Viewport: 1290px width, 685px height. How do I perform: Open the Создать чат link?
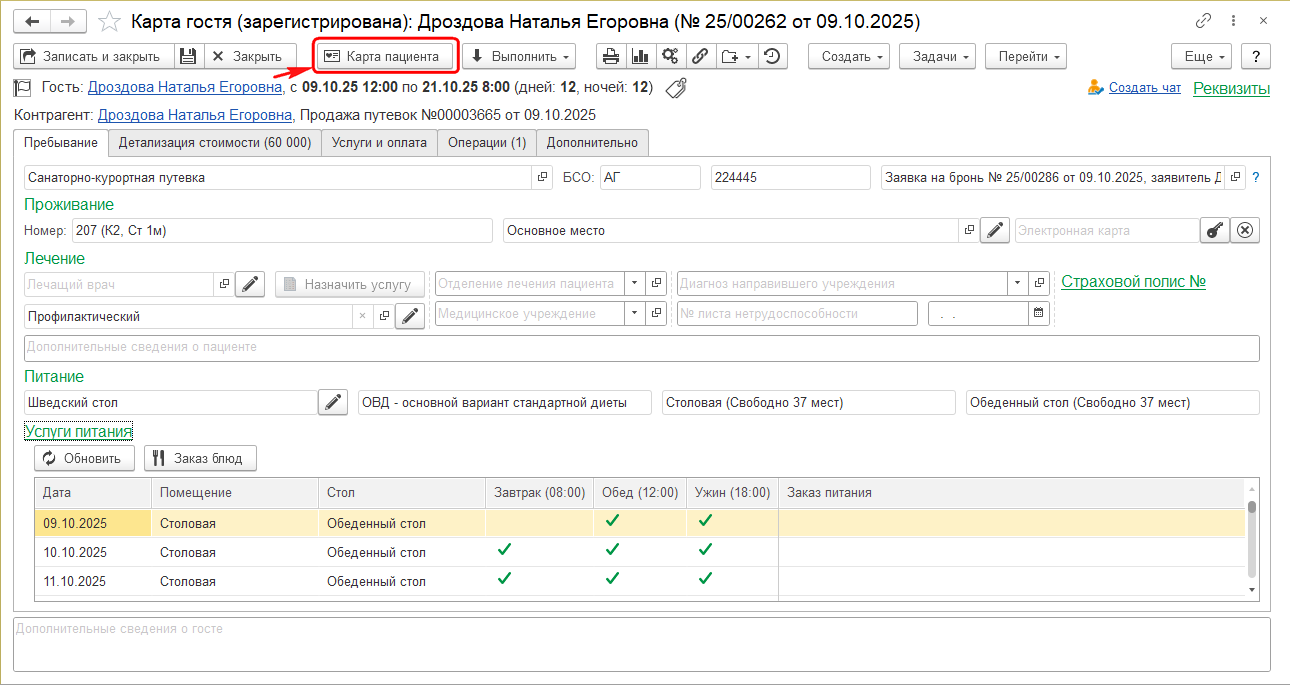pos(1144,88)
